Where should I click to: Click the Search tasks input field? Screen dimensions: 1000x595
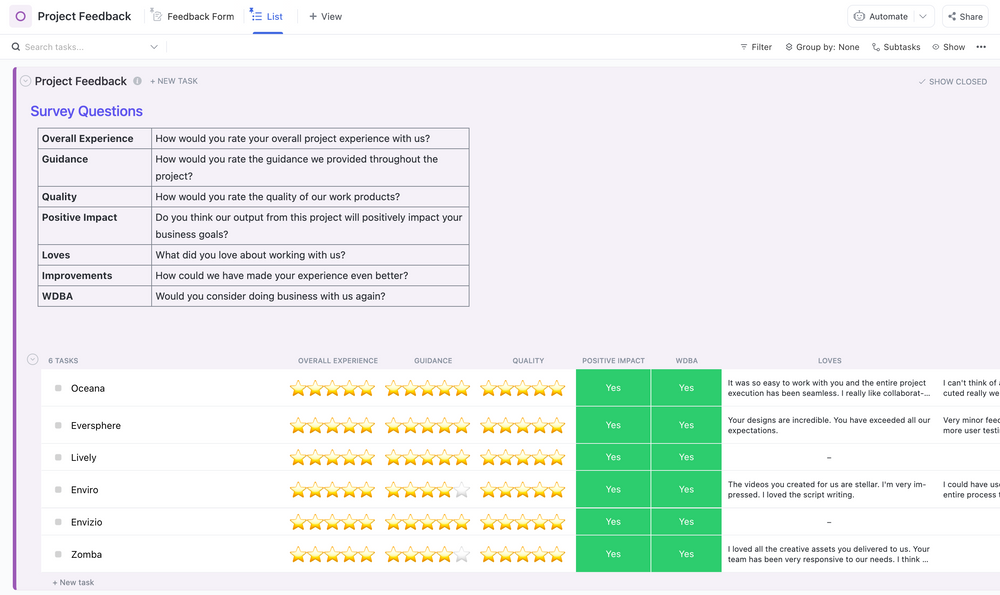[x=70, y=46]
